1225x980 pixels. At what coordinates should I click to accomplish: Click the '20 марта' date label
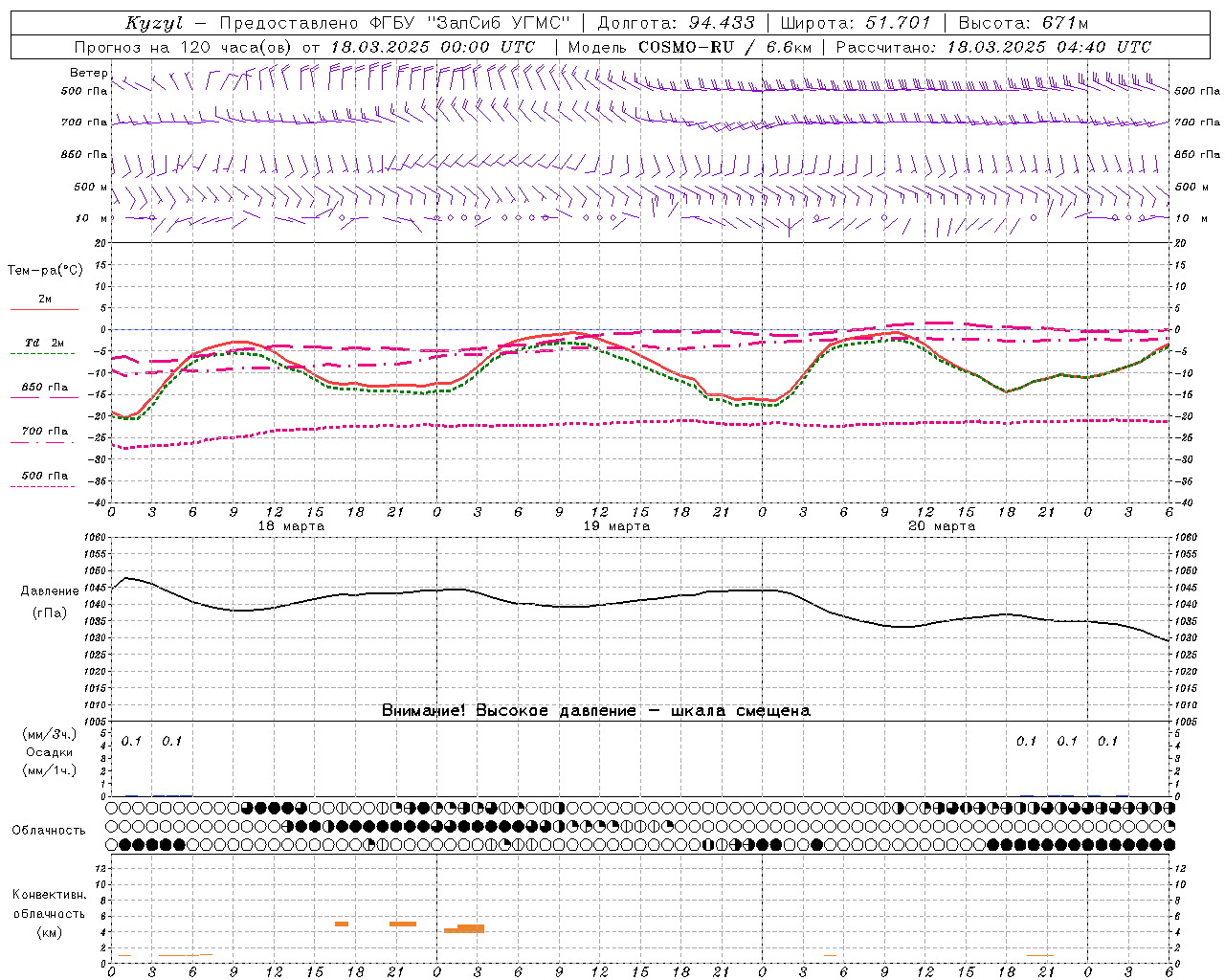(943, 526)
